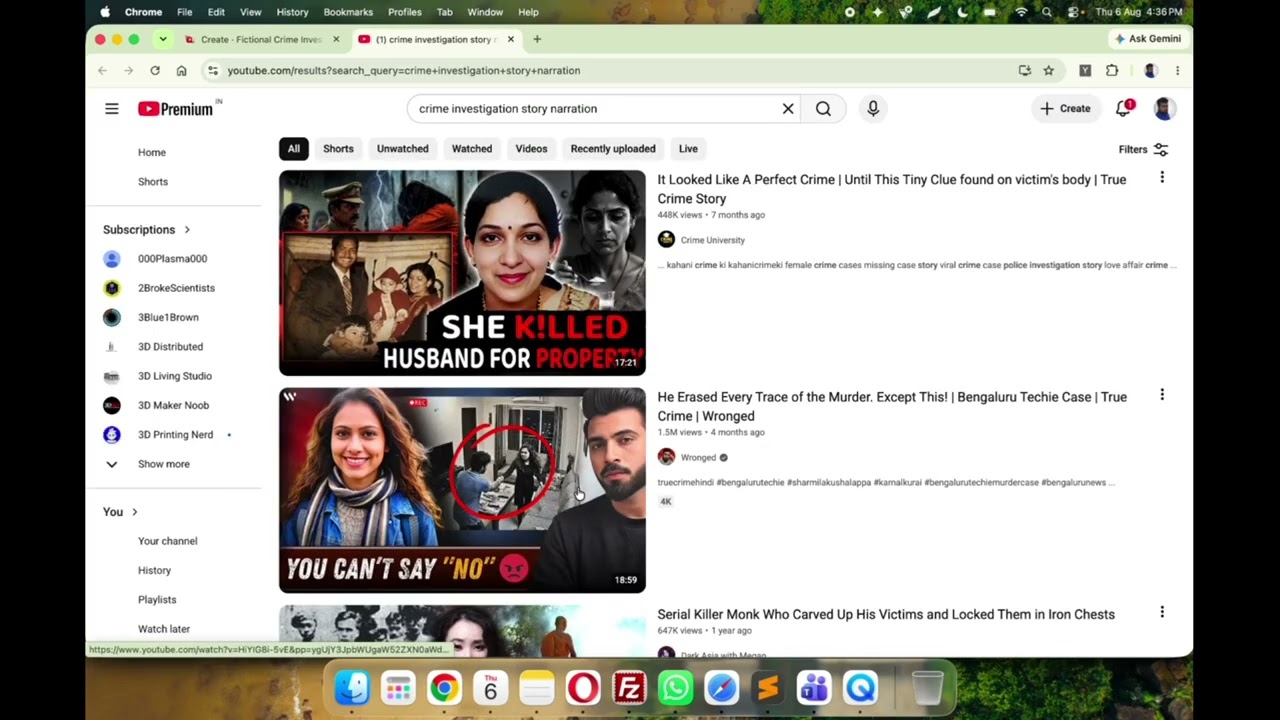Image resolution: width=1280 pixels, height=720 pixels.
Task: Open Sublime Text from the dock
Action: (x=768, y=688)
